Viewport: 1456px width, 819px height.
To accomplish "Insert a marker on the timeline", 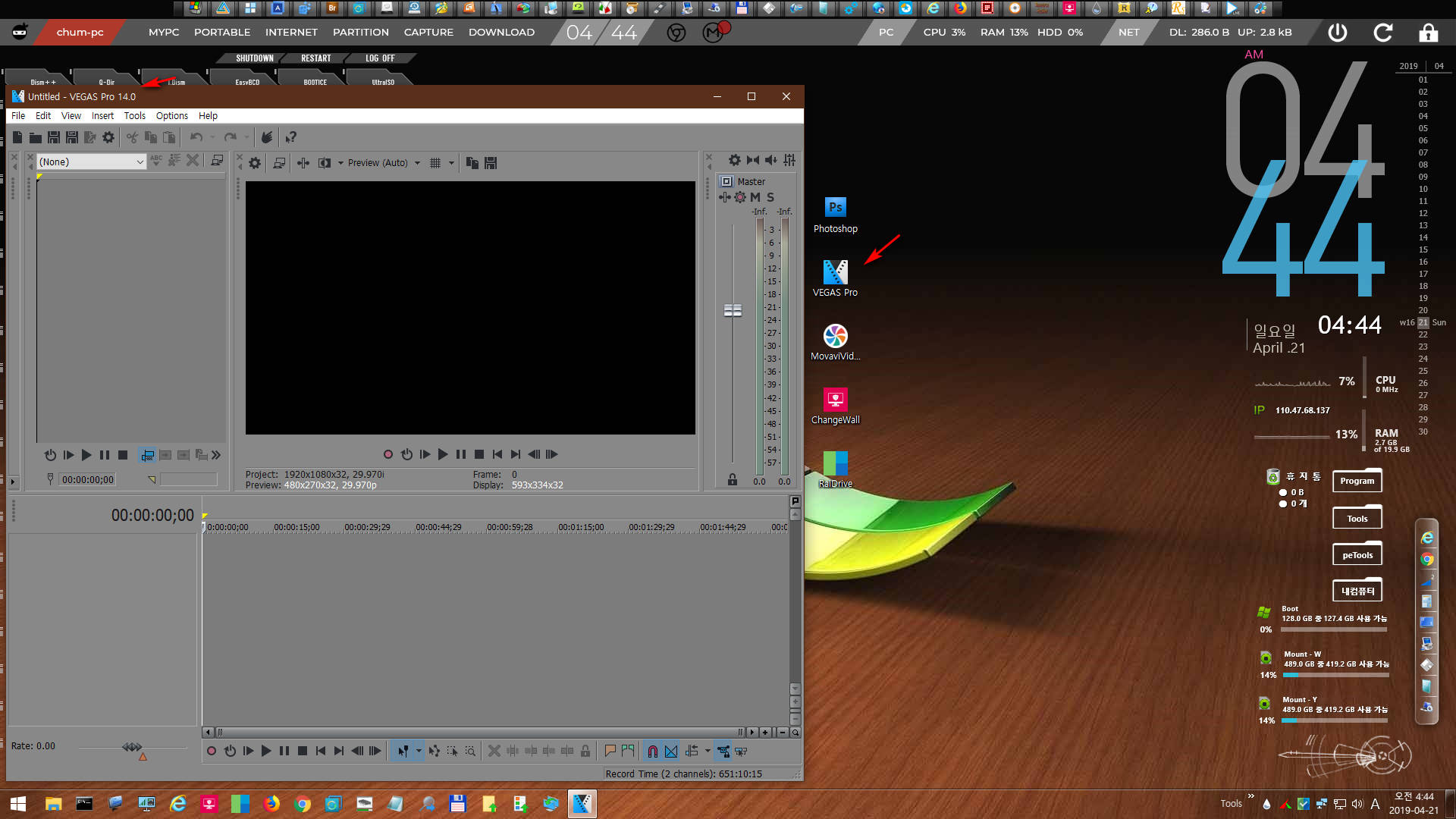I will 610,752.
